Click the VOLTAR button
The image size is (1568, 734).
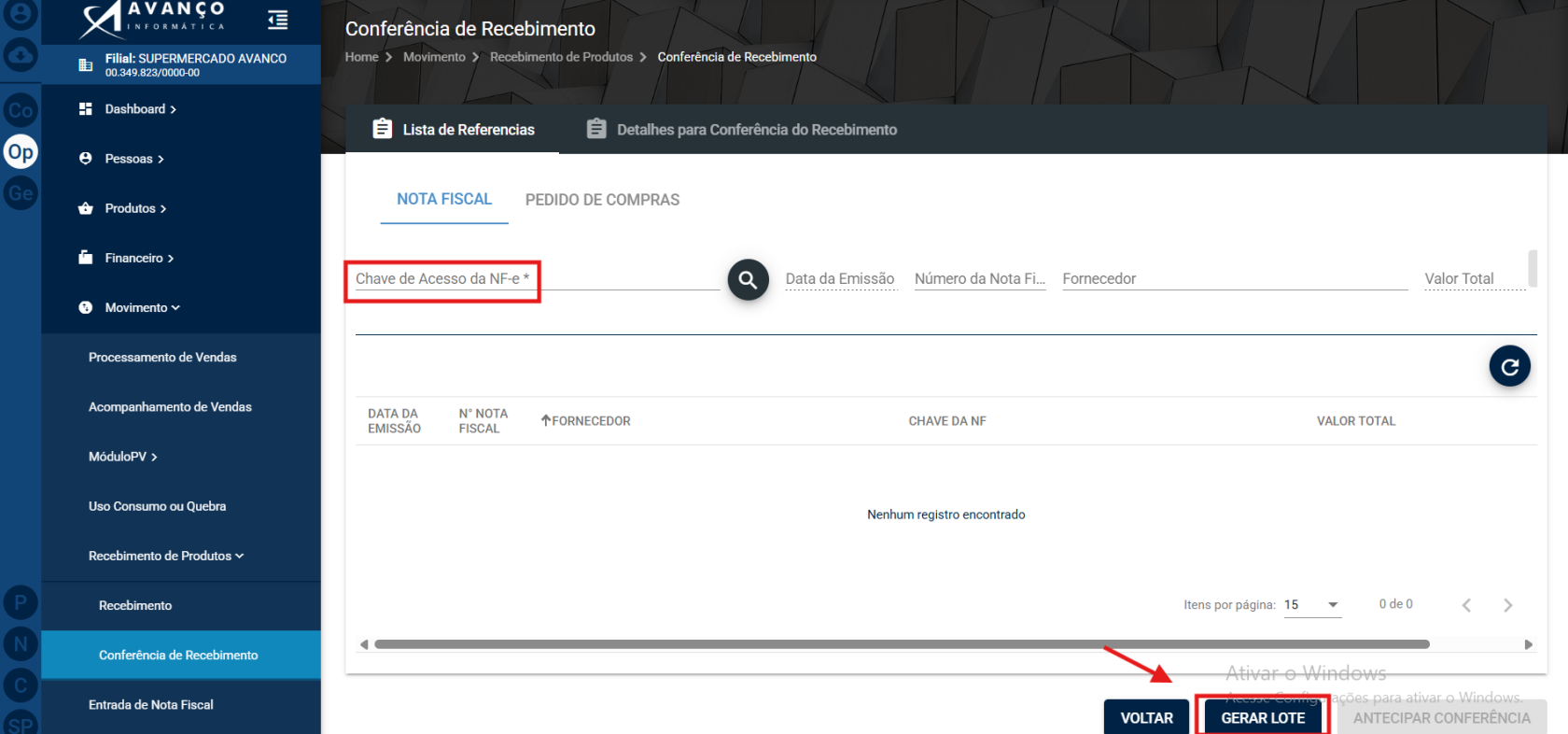click(x=1146, y=718)
